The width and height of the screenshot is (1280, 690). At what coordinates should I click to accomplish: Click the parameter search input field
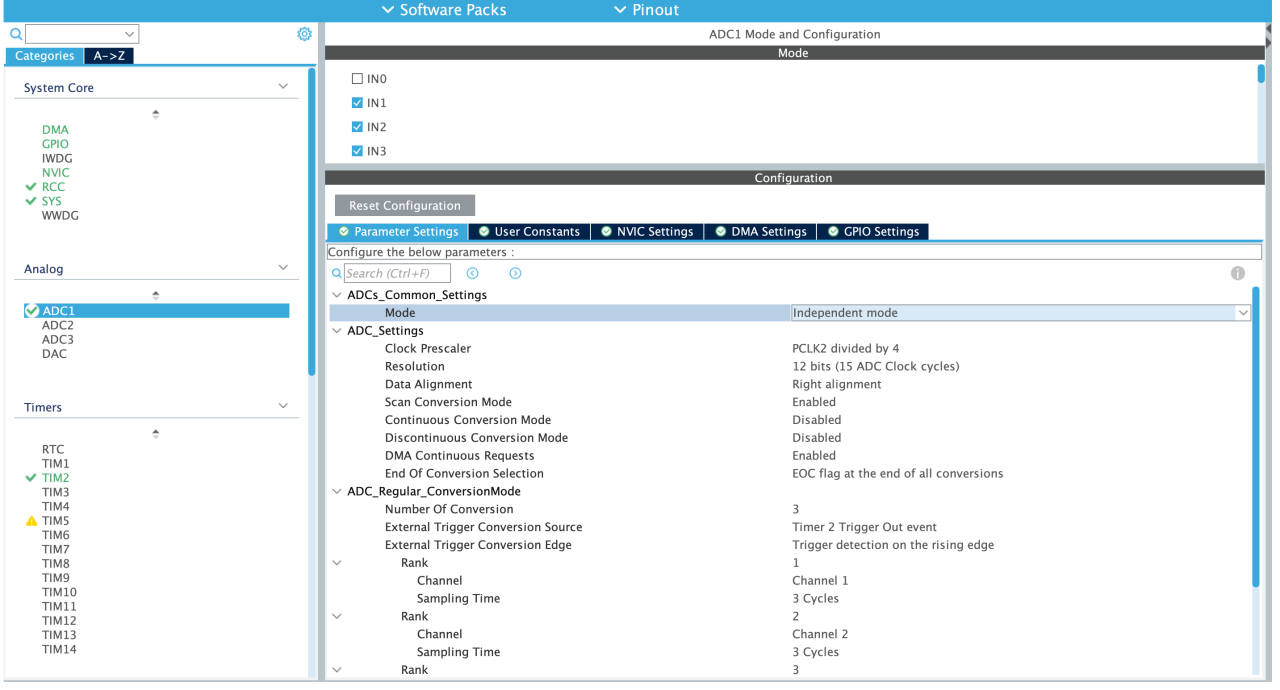397,273
